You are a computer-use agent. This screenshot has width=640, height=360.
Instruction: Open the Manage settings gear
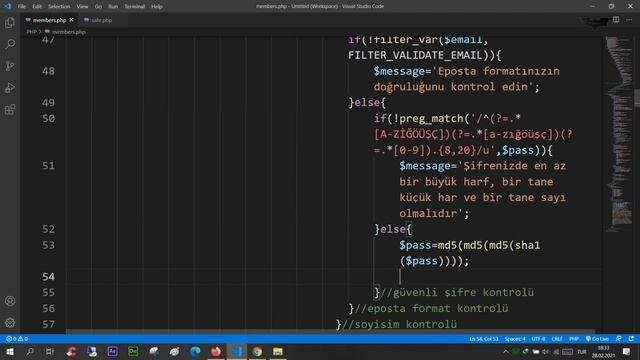click(x=10, y=323)
